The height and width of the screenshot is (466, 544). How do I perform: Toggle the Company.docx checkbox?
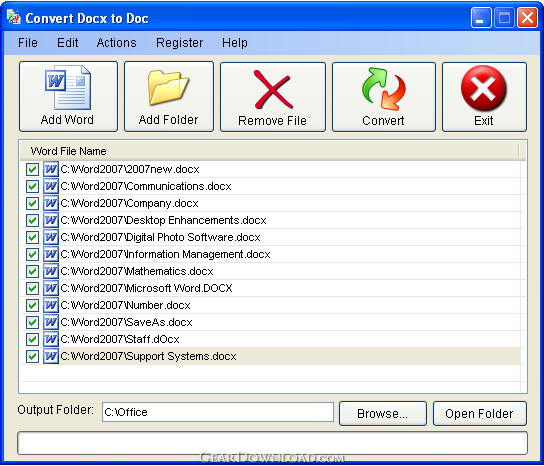pos(32,203)
